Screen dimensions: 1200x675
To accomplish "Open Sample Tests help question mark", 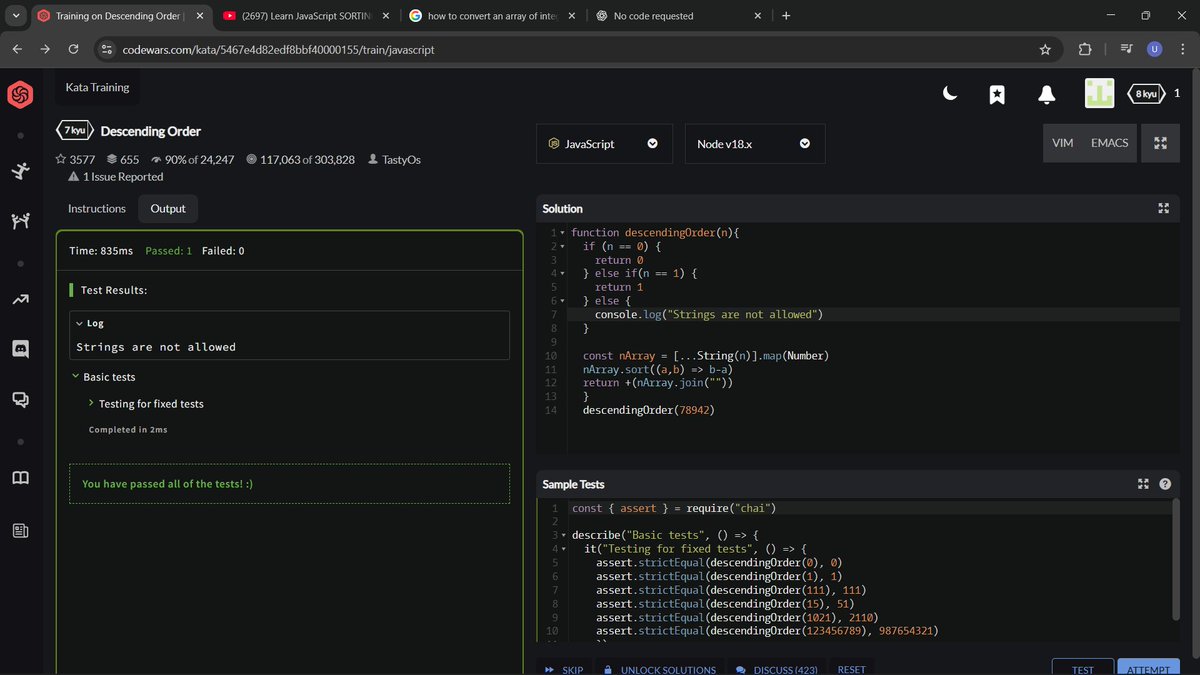I will (x=1164, y=483).
